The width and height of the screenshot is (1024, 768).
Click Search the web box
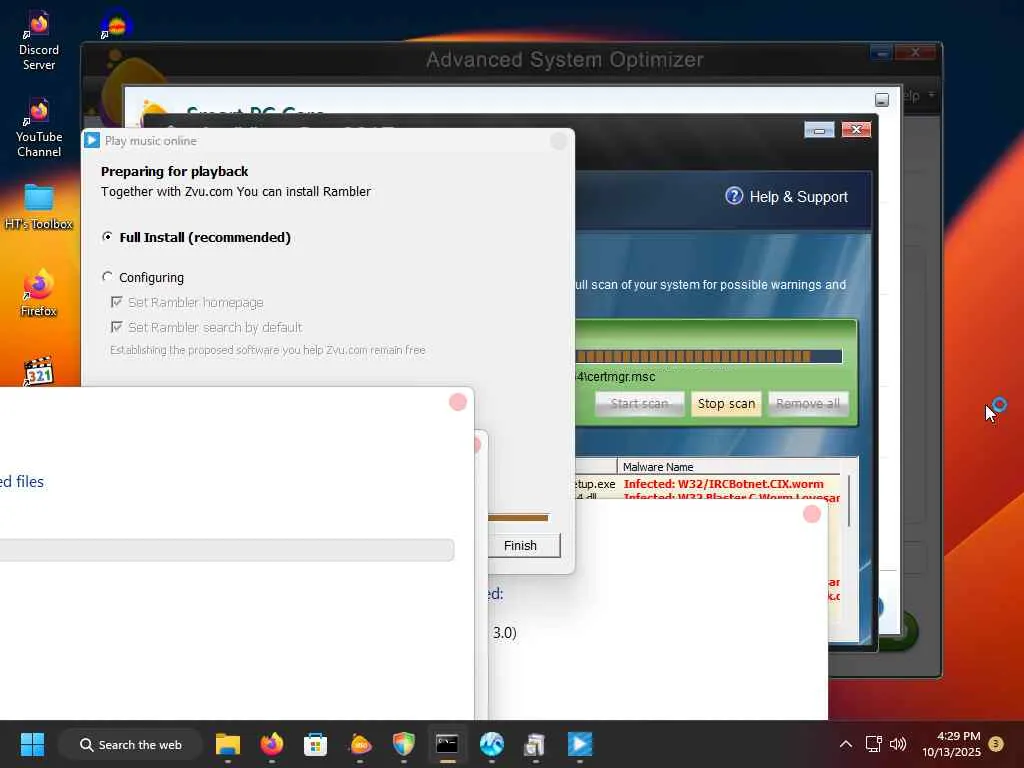pyautogui.click(x=131, y=744)
